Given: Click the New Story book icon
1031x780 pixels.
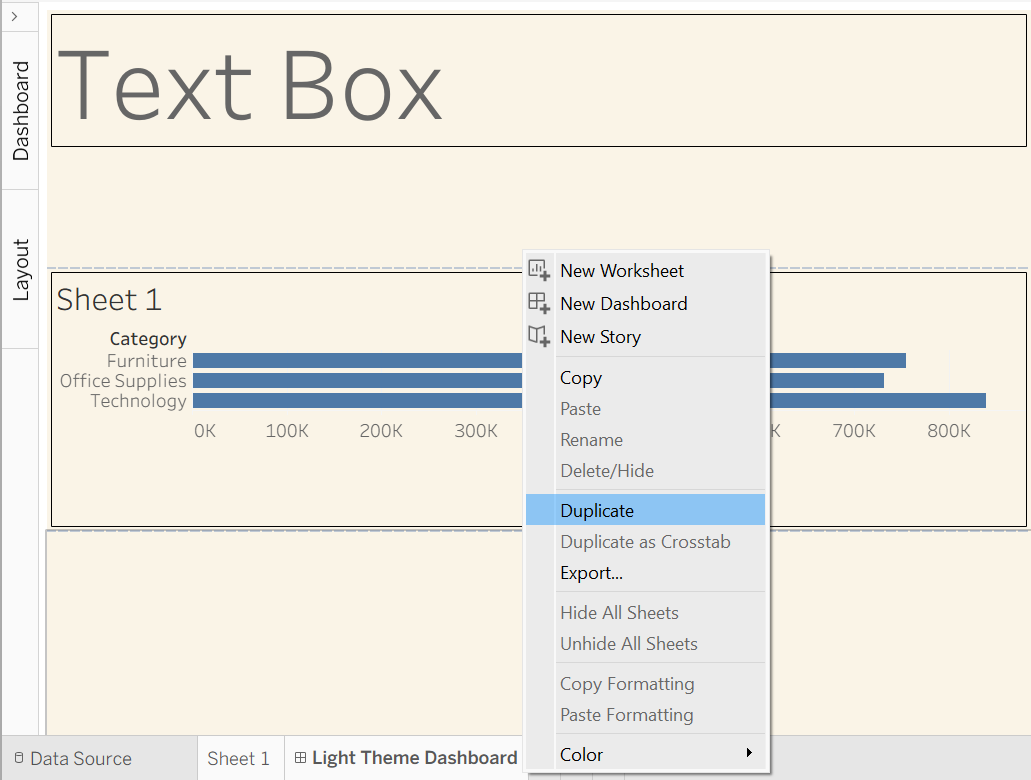Looking at the screenshot, I should [x=539, y=336].
